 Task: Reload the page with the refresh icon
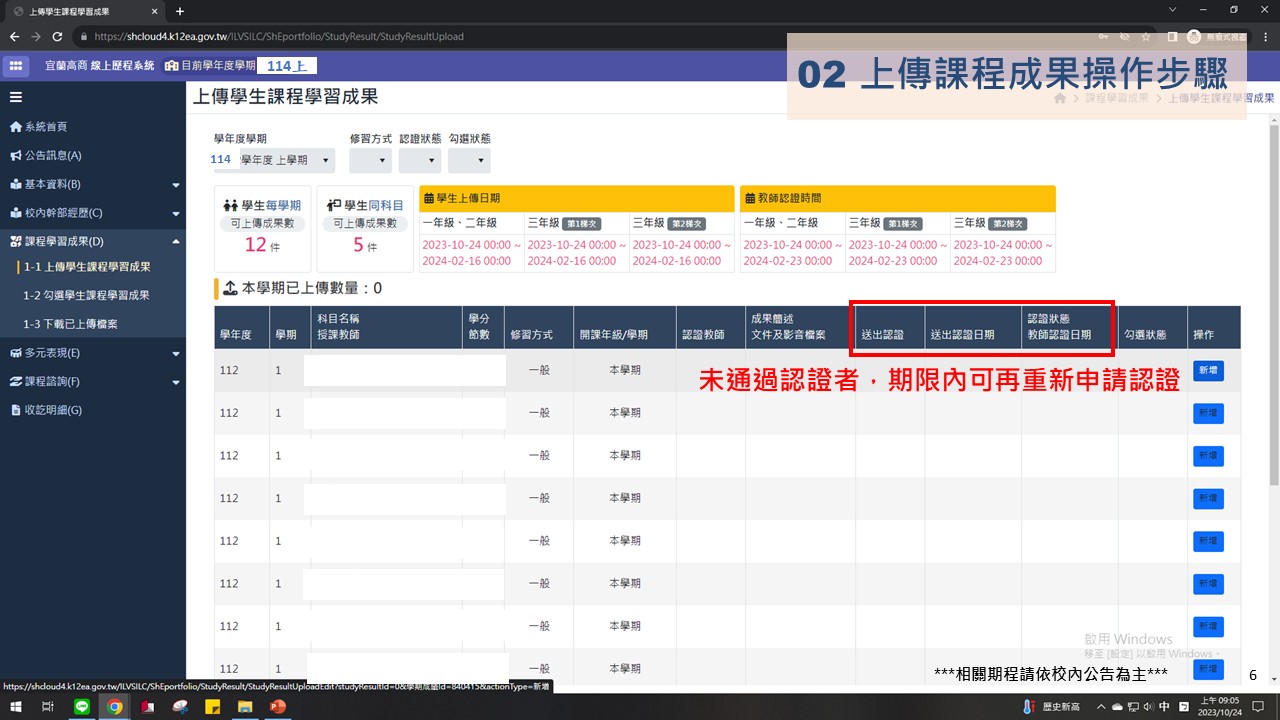tap(57, 36)
